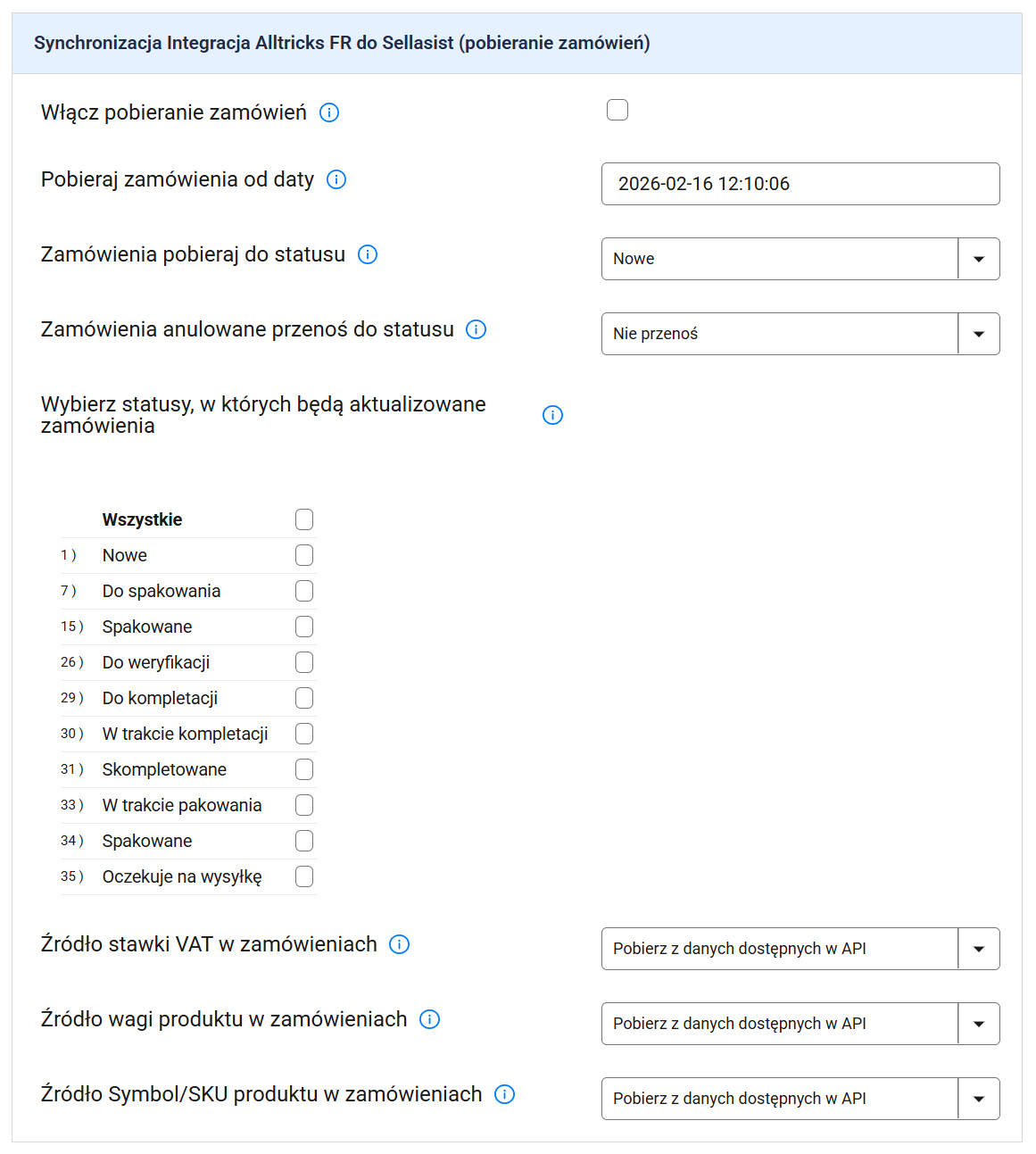Click info icon beside Pobieraj zamówienia od daty
The height and width of the screenshot is (1154, 1036).
pyautogui.click(x=336, y=179)
